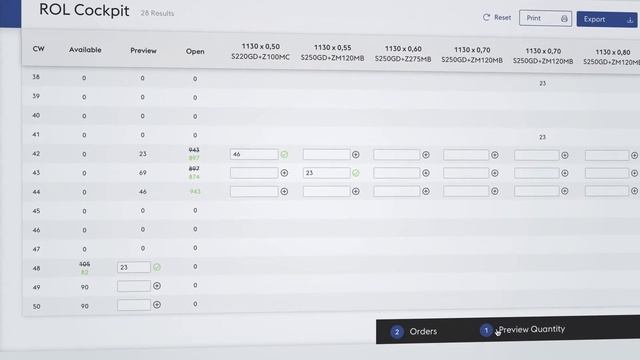This screenshot has height=360, width=640.
Task: Open Preview Quantity in the bottom bar
Action: click(523, 329)
